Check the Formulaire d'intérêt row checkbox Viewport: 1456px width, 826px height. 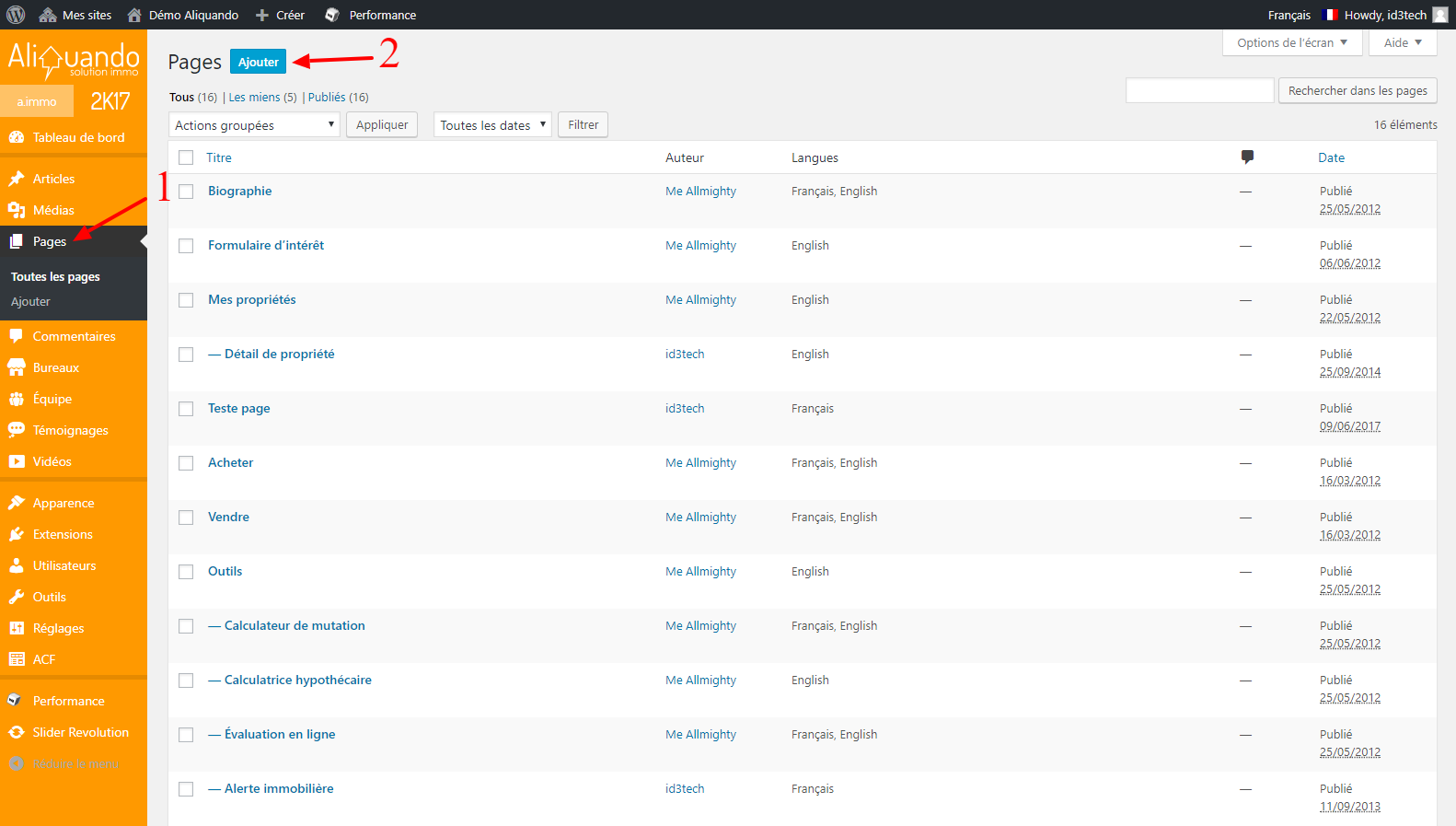[x=186, y=246]
